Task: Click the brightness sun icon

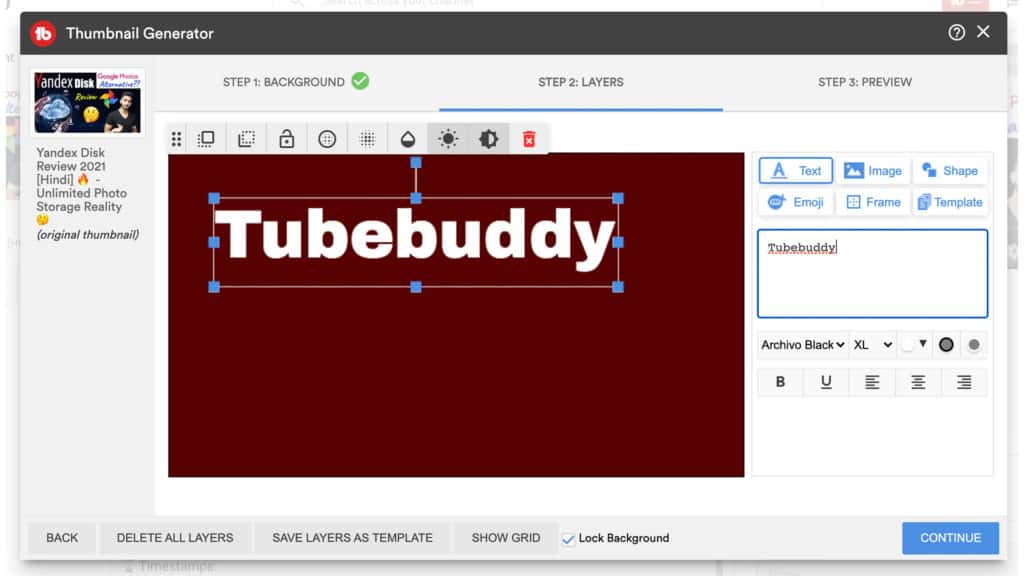Action: (448, 139)
